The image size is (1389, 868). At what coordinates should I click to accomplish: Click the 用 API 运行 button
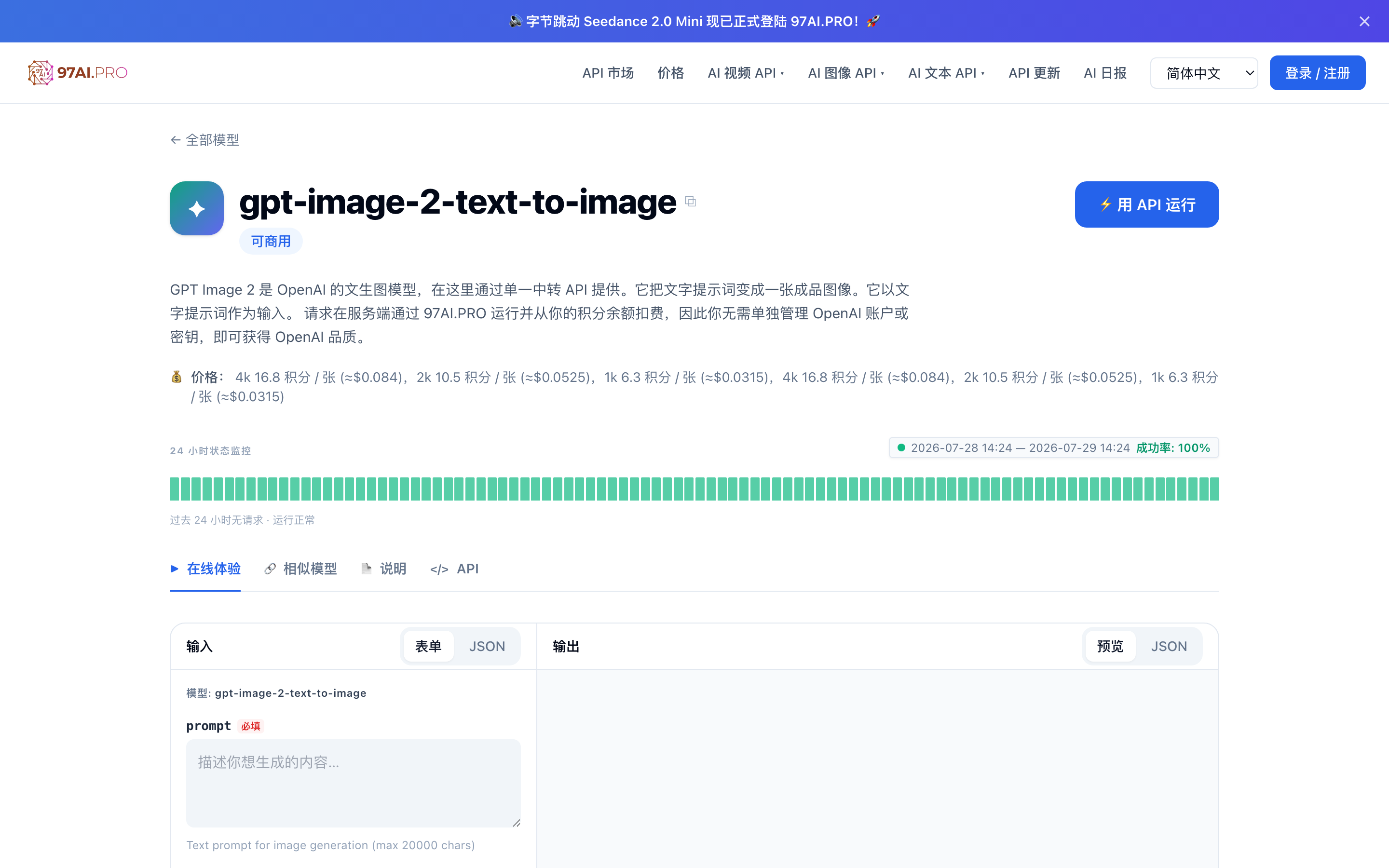point(1147,204)
